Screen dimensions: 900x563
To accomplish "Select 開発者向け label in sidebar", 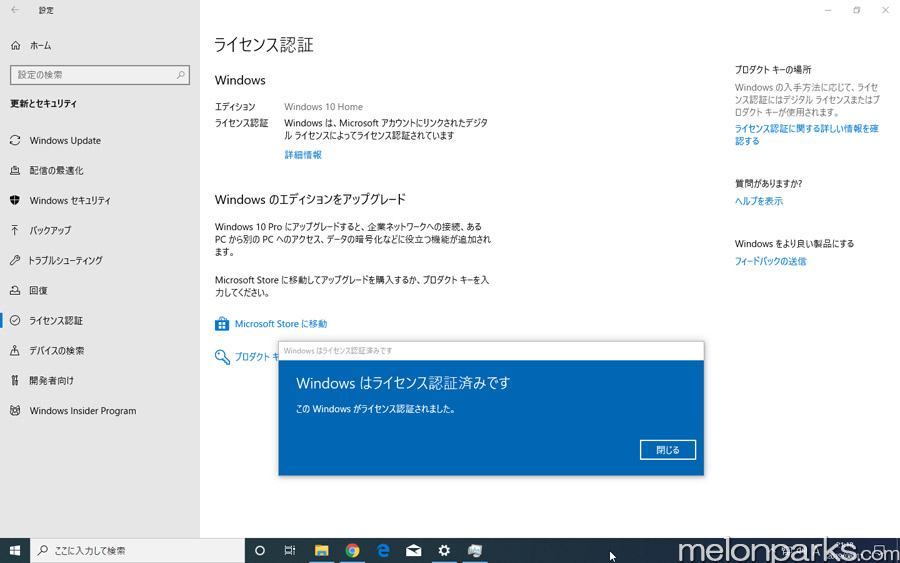I will click(52, 380).
